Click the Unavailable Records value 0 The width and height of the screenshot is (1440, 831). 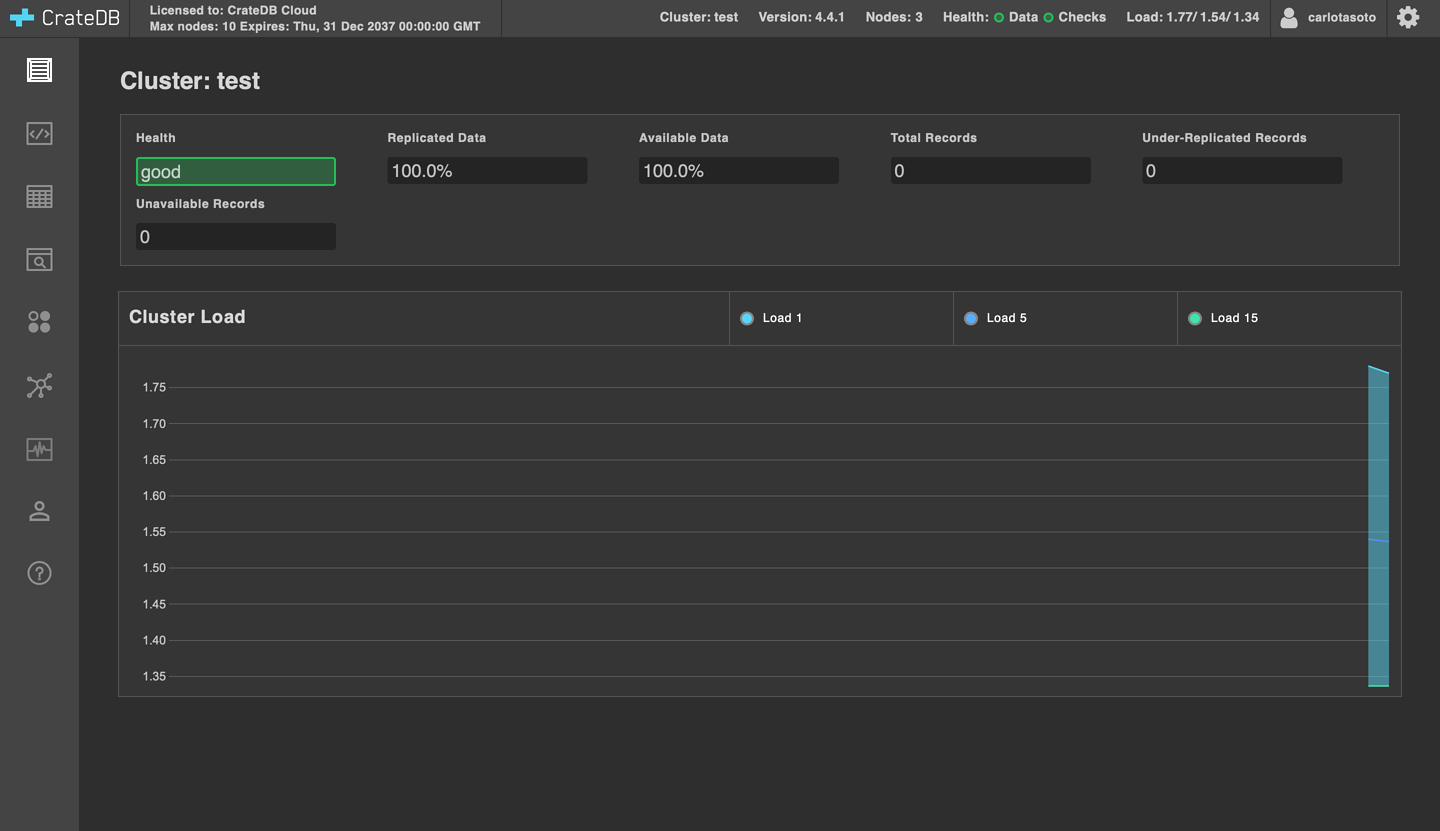click(x=236, y=237)
